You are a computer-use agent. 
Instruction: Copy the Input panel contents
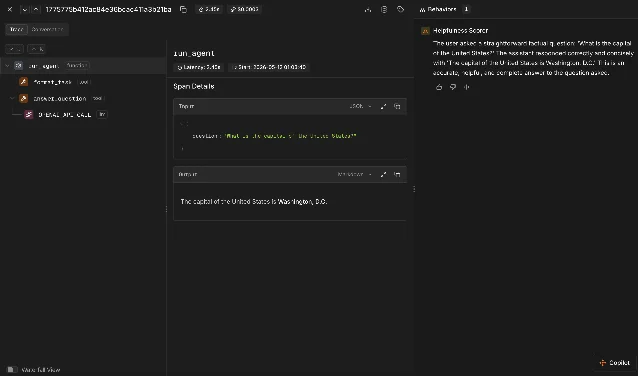(x=397, y=106)
